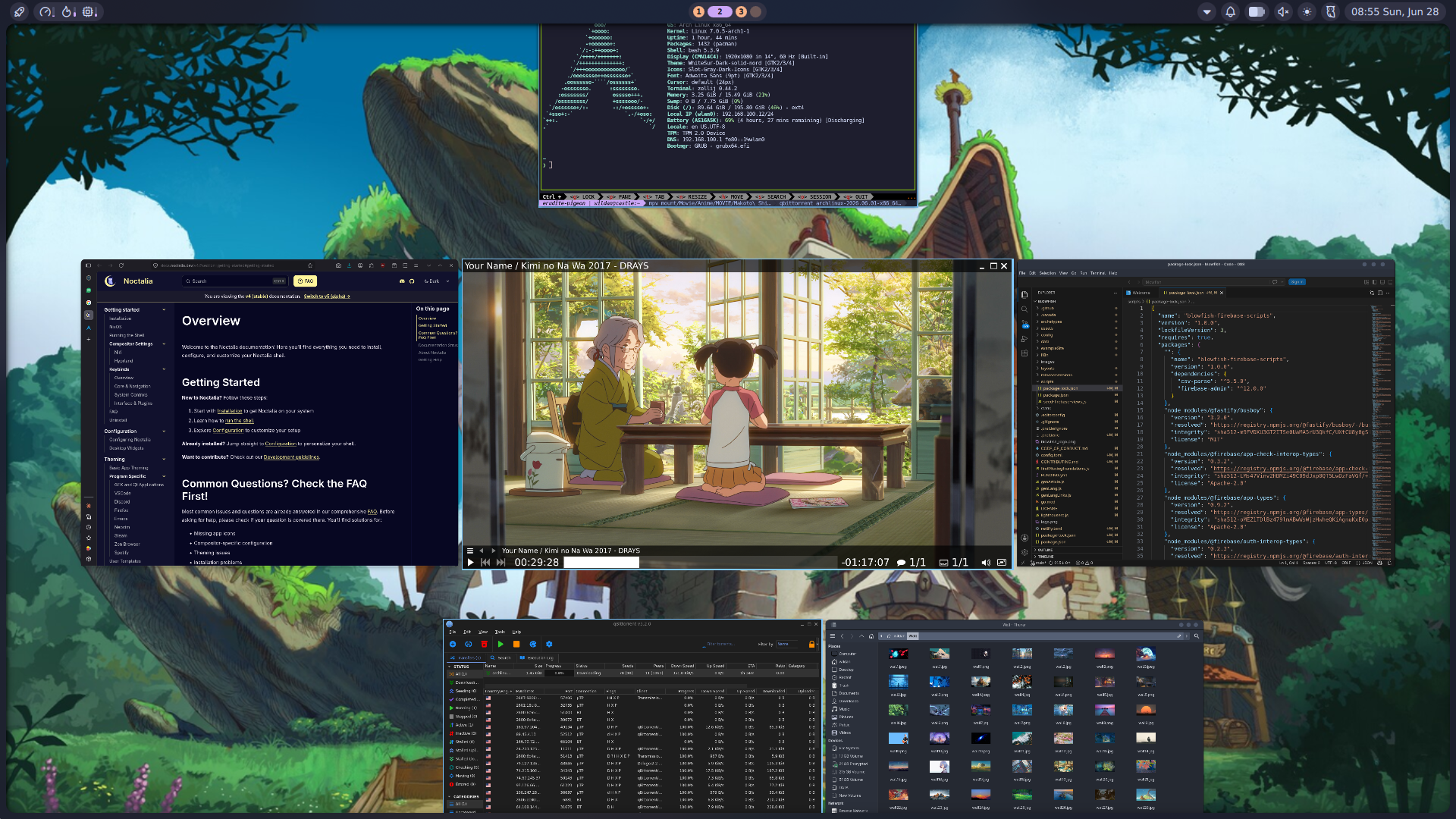Image resolution: width=1456 pixels, height=819 pixels.
Task: Click the Add Torrent File icon in qBittorrent
Action: point(453,644)
